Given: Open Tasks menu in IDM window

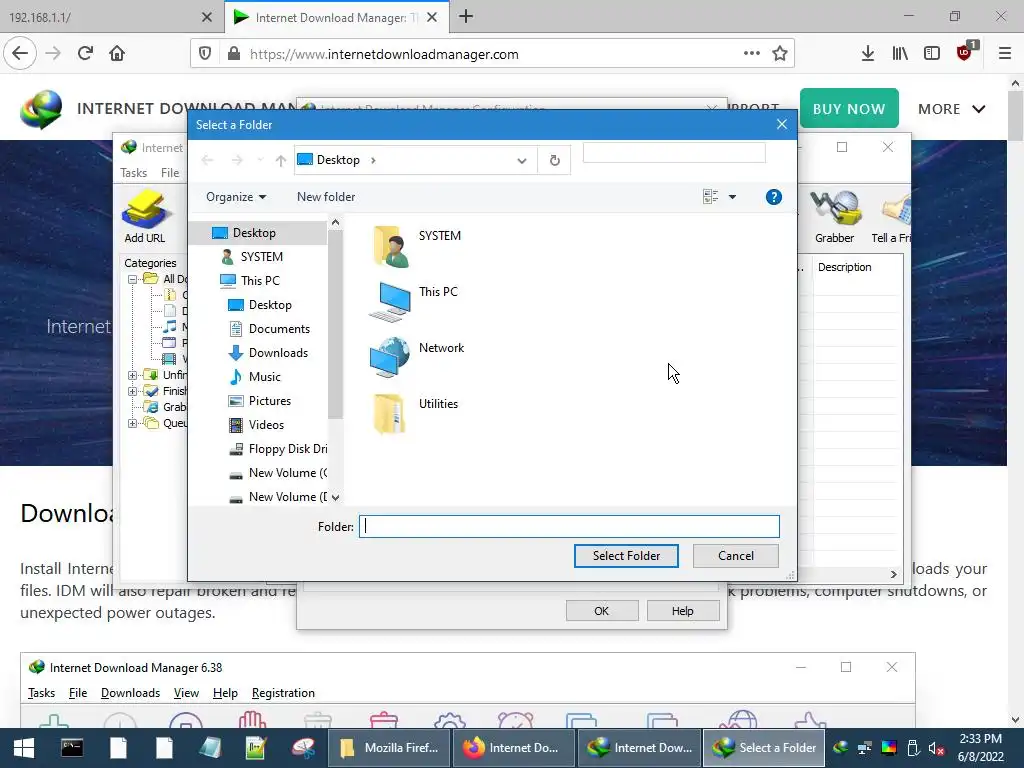Looking at the screenshot, I should click(133, 172).
